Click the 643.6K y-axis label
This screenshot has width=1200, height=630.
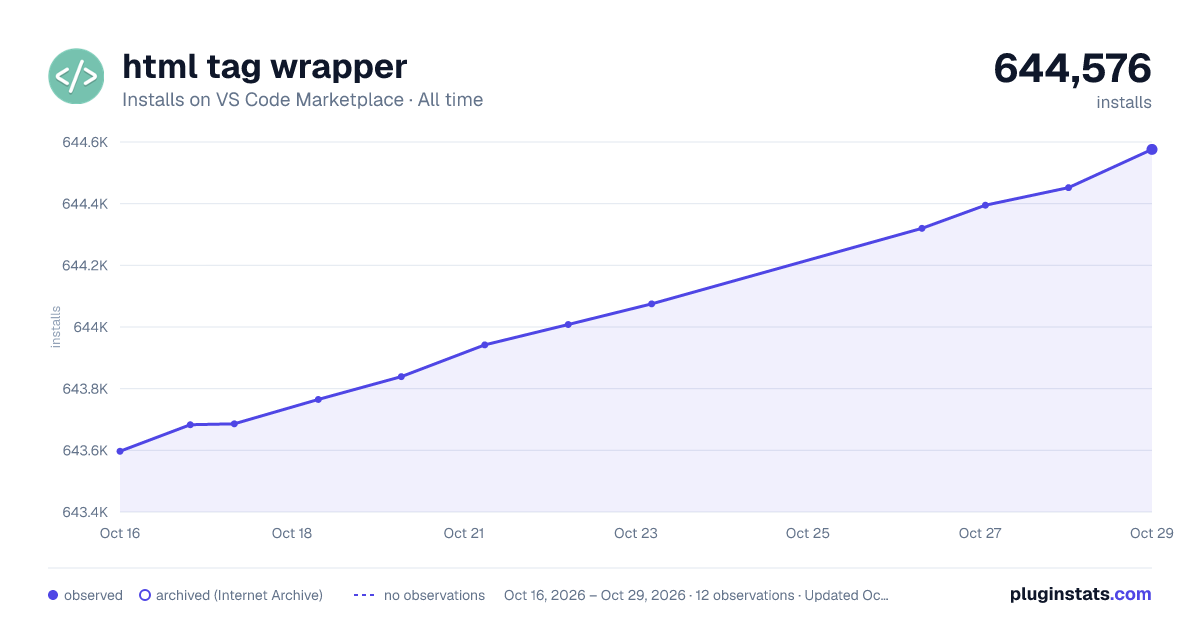click(85, 451)
